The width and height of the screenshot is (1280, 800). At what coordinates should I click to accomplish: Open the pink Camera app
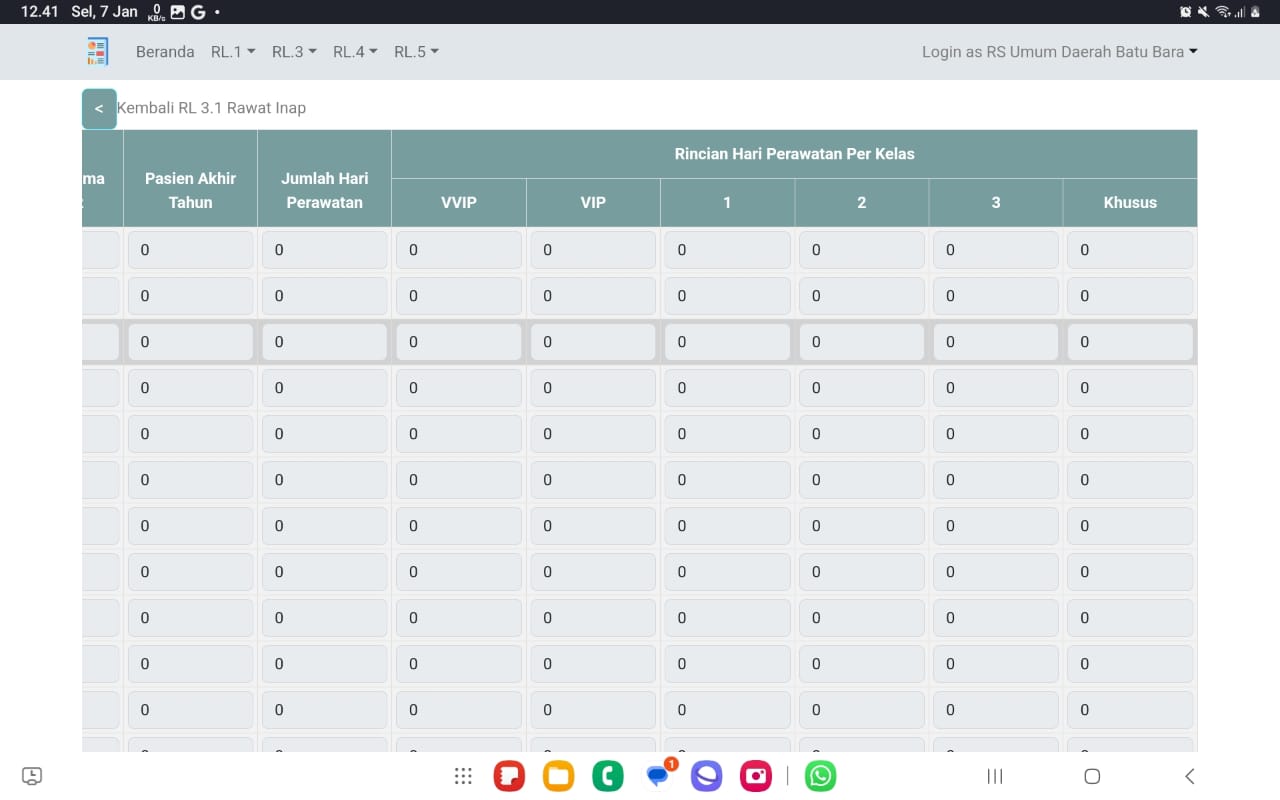756,776
